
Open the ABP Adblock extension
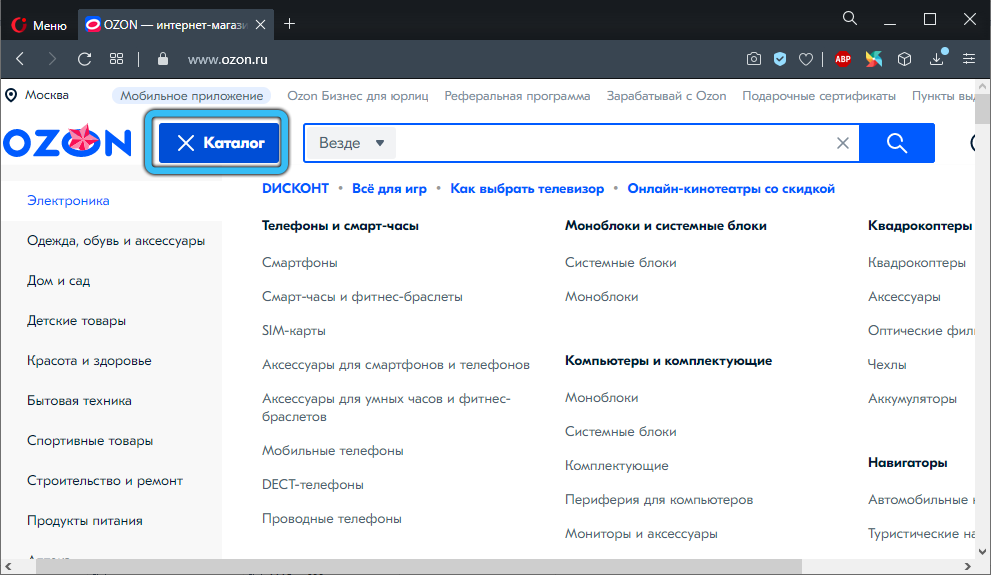[x=842, y=59]
